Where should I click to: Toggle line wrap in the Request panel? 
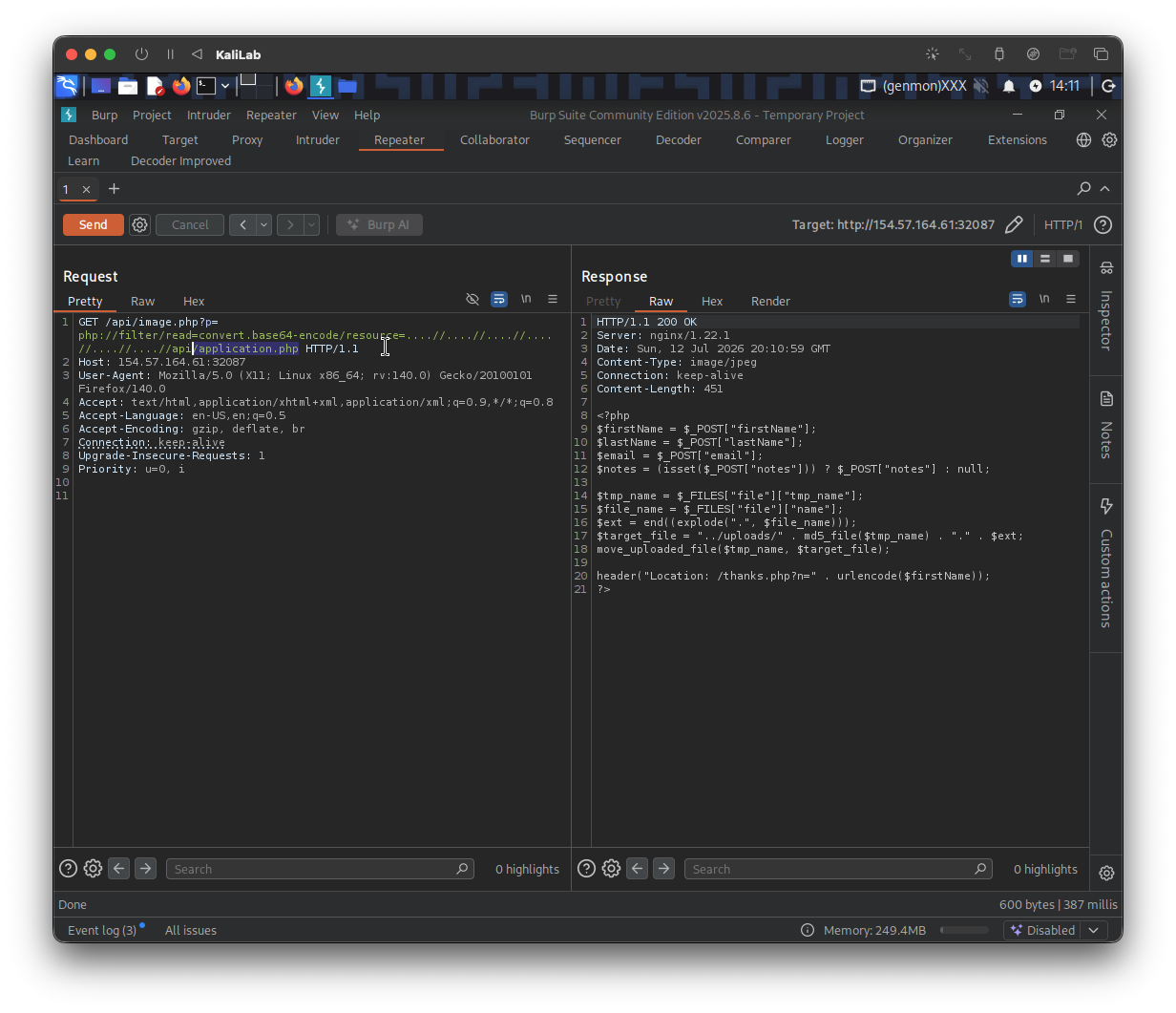[499, 299]
